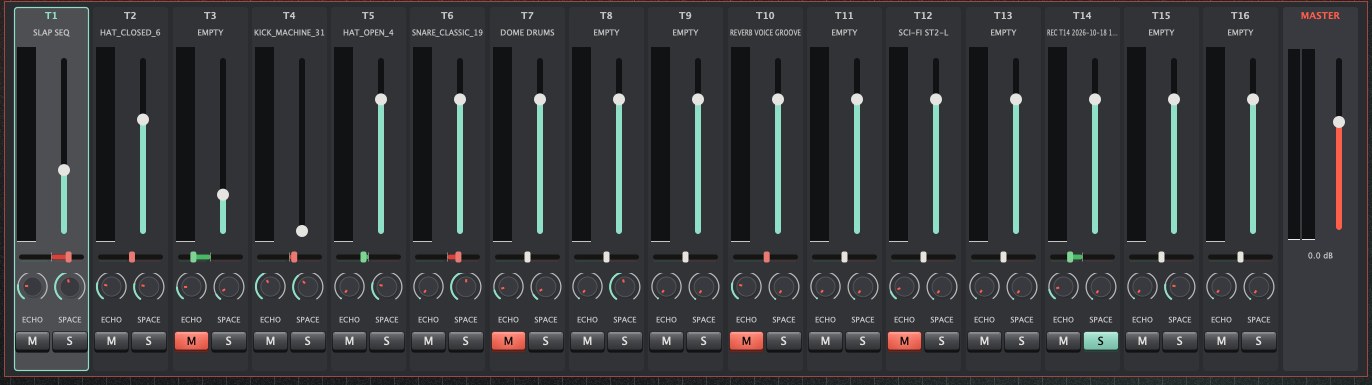Select track header T4

(289, 16)
